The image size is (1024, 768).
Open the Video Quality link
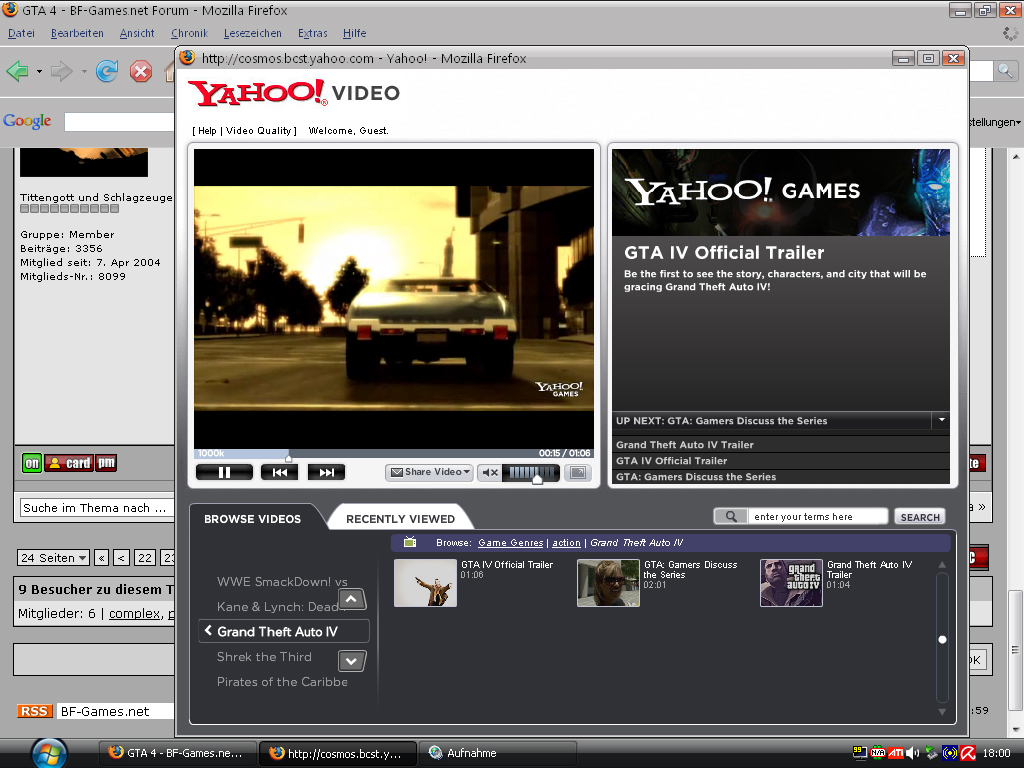tap(259, 131)
